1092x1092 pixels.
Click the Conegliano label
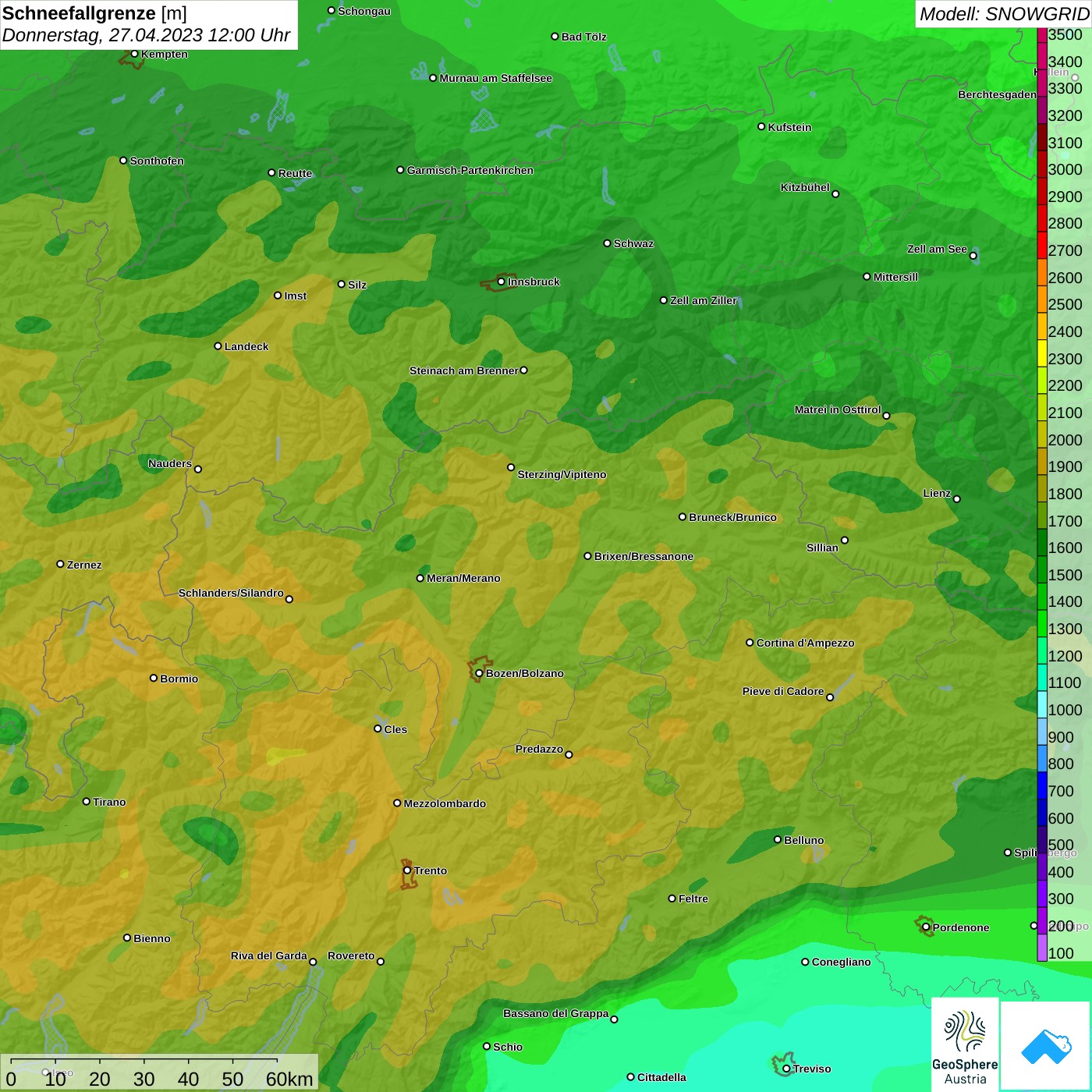(841, 962)
